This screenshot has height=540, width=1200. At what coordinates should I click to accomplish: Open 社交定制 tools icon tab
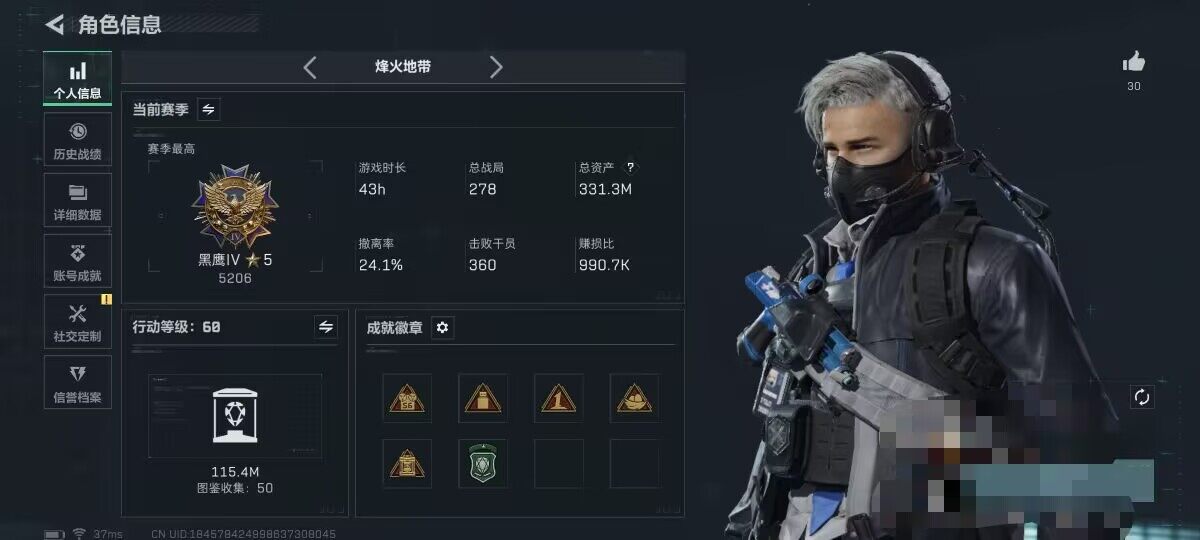point(77,322)
